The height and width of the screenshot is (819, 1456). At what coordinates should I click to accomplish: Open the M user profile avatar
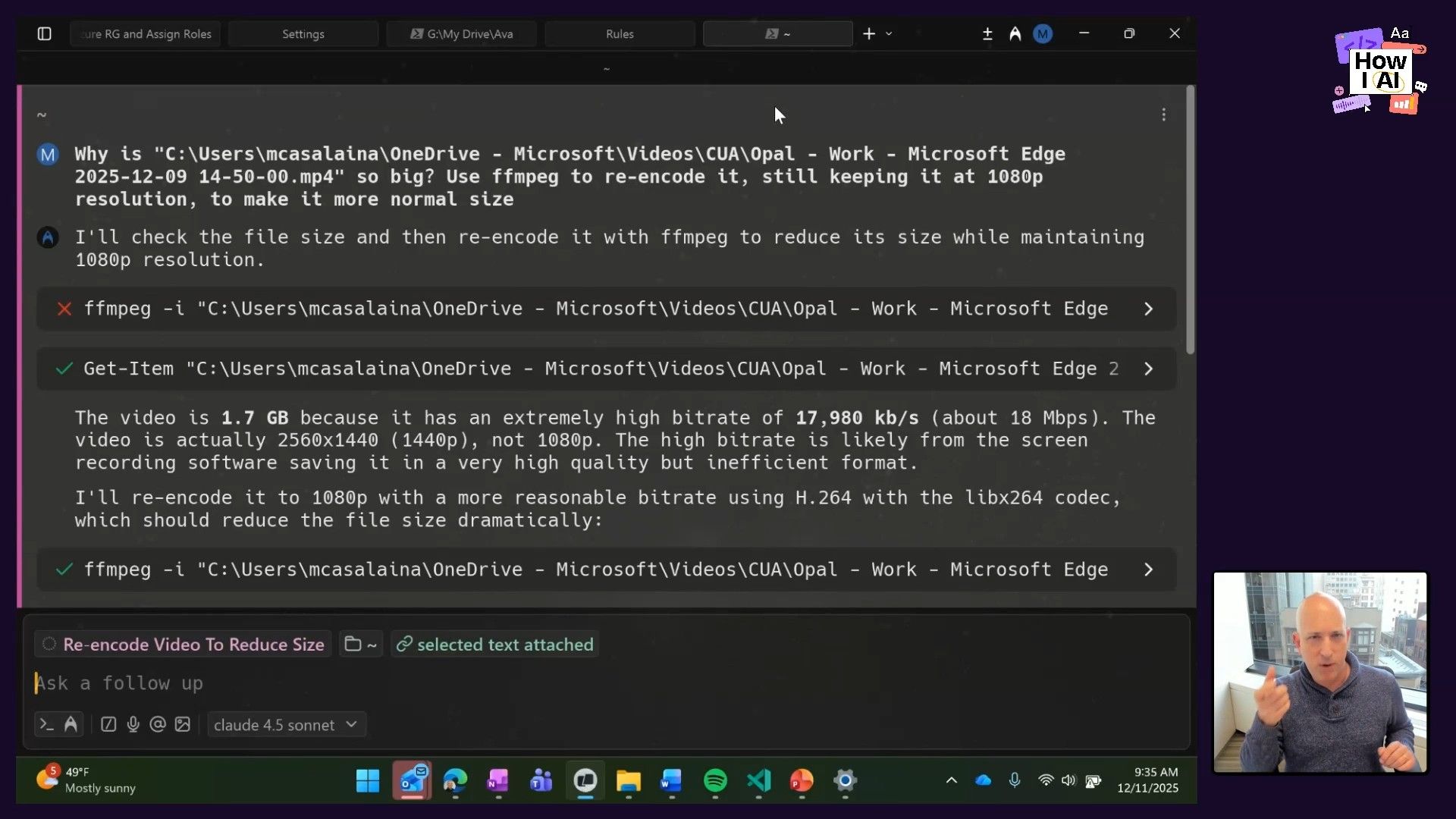click(1043, 34)
